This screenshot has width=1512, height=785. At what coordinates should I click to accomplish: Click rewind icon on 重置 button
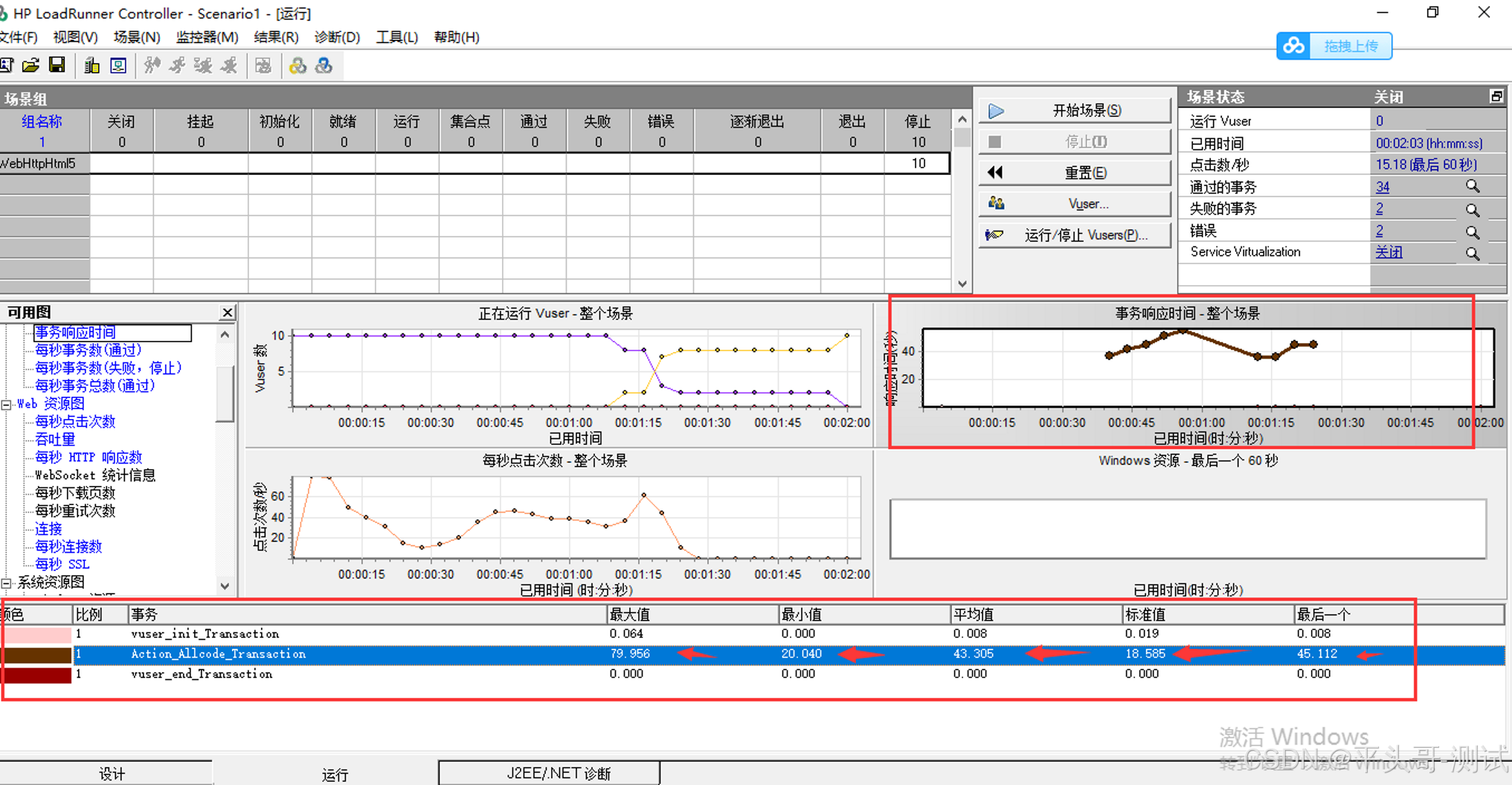click(x=995, y=173)
